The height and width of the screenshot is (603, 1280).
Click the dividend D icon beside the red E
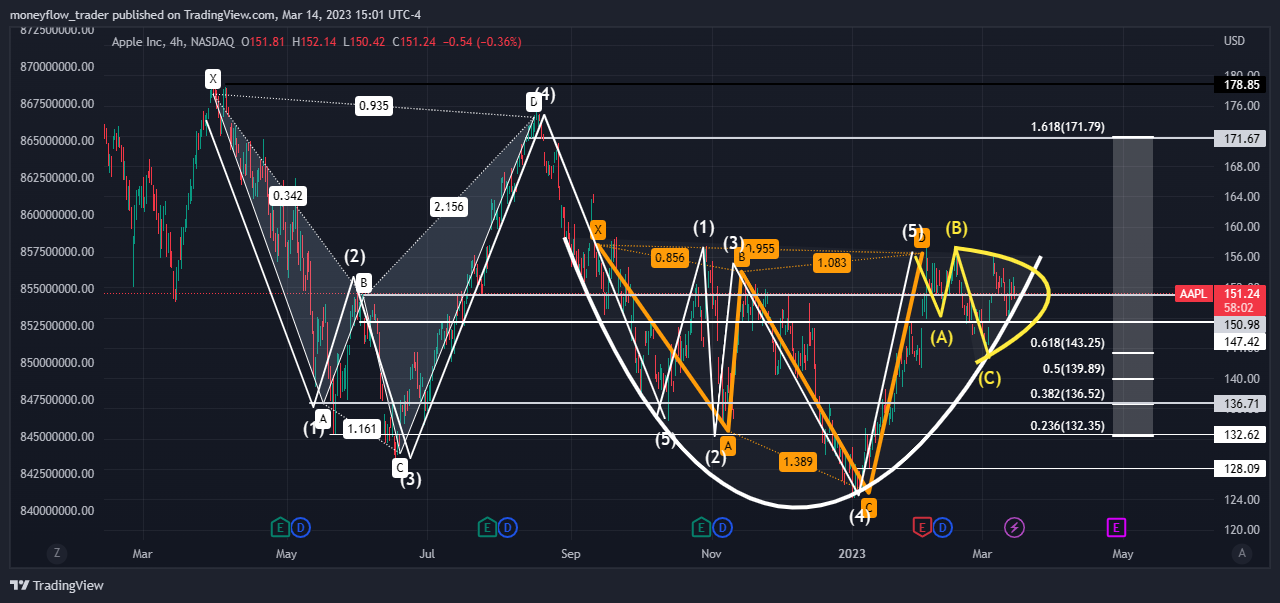point(942,526)
